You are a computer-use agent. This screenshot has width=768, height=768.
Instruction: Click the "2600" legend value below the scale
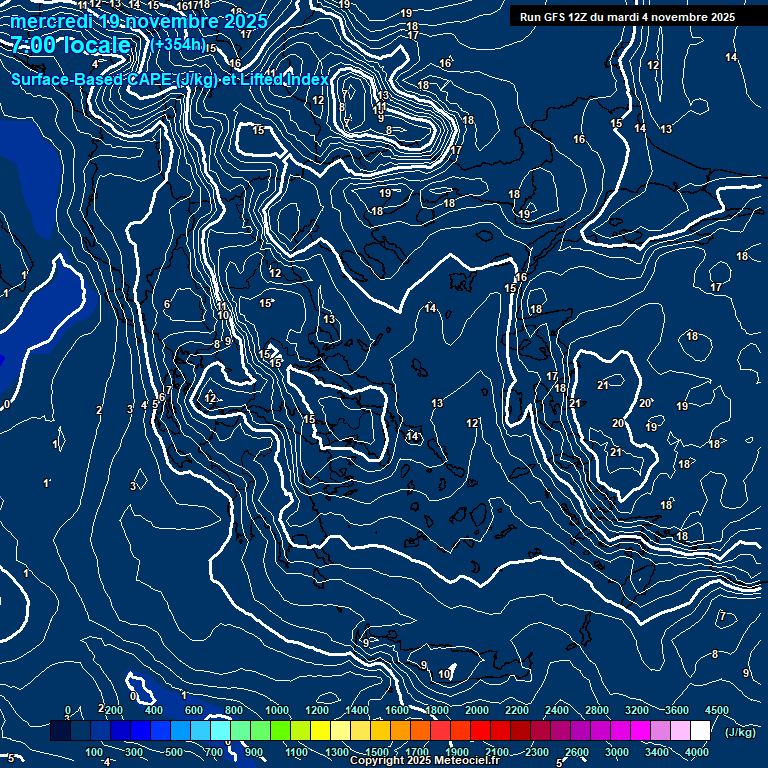pyautogui.click(x=577, y=752)
